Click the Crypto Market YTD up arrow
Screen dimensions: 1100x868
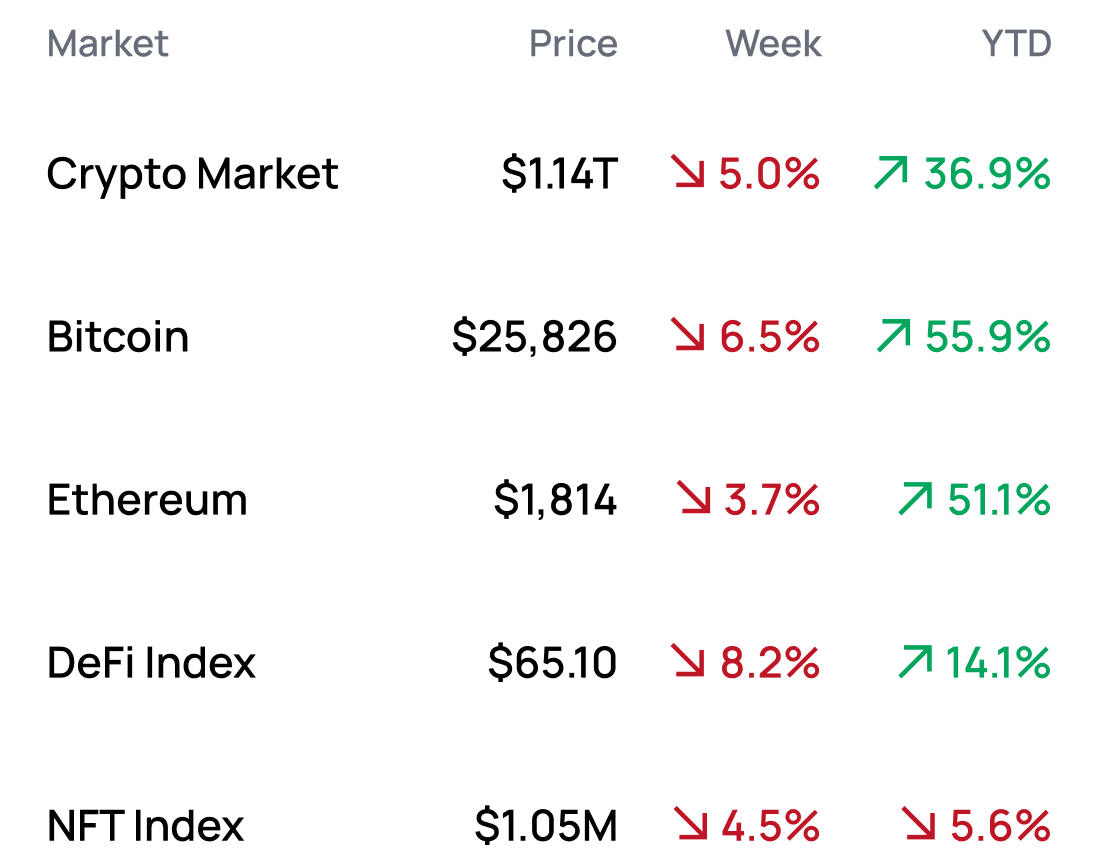pos(890,175)
